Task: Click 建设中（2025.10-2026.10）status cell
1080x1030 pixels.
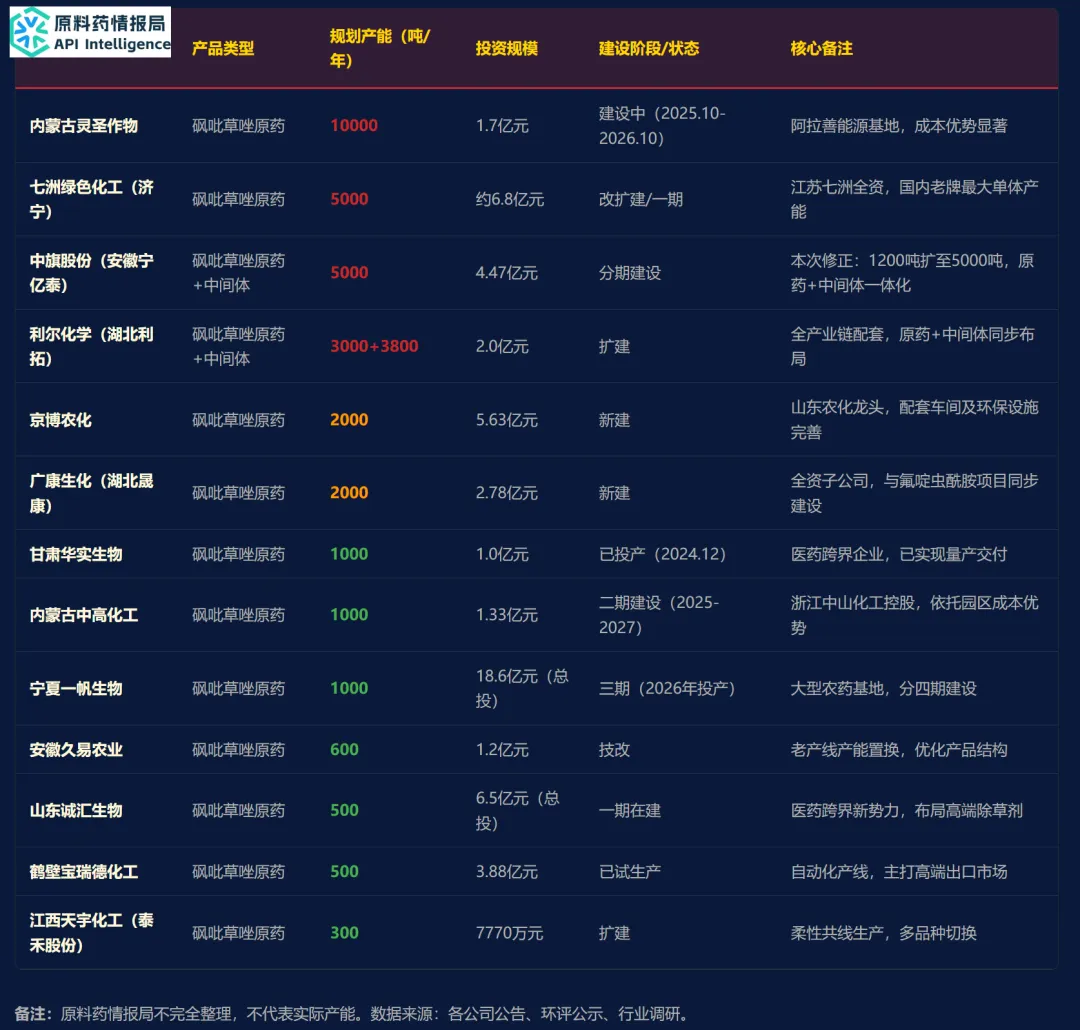Action: coord(662,125)
